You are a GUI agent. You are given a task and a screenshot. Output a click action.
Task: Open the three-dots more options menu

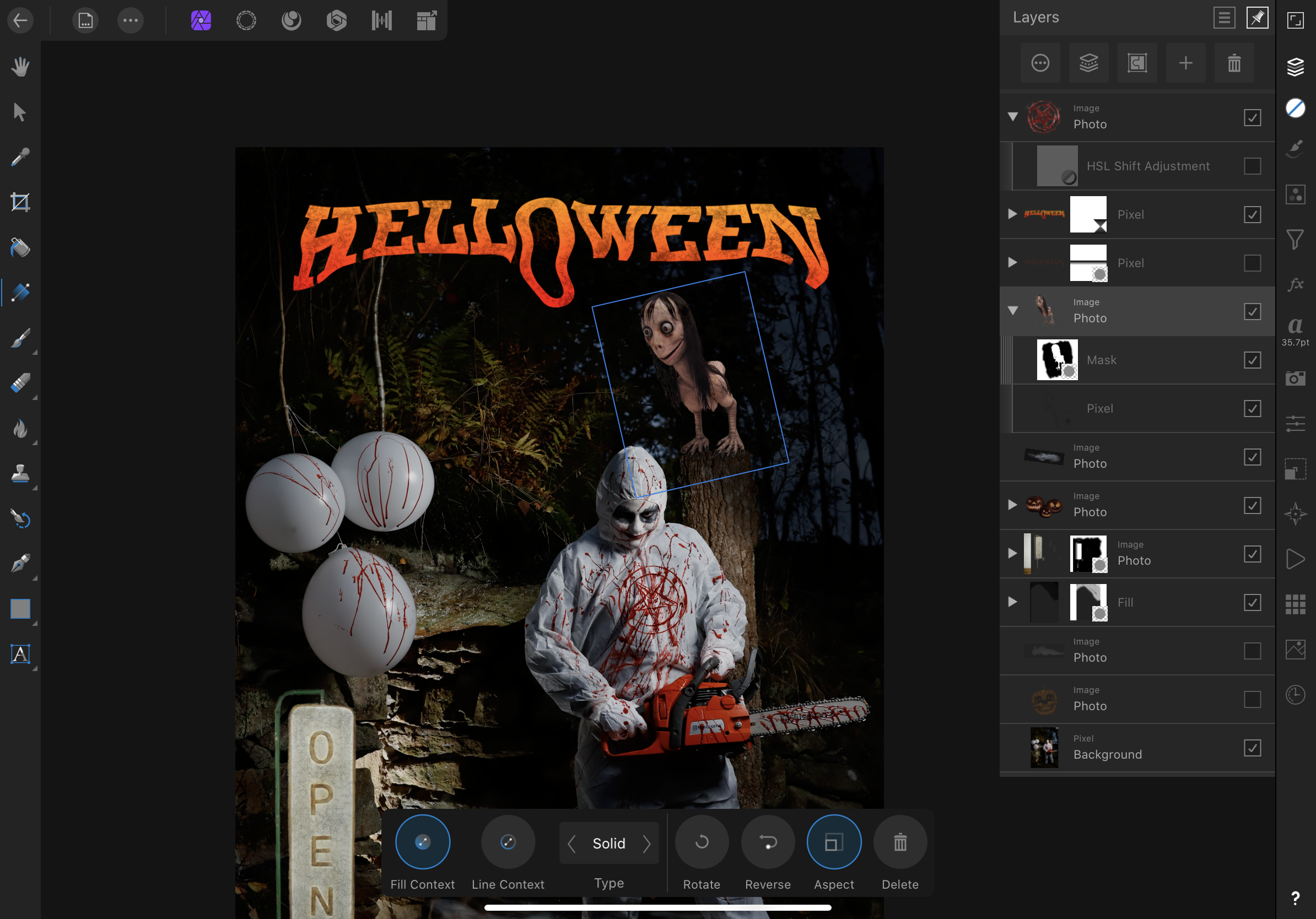point(131,20)
